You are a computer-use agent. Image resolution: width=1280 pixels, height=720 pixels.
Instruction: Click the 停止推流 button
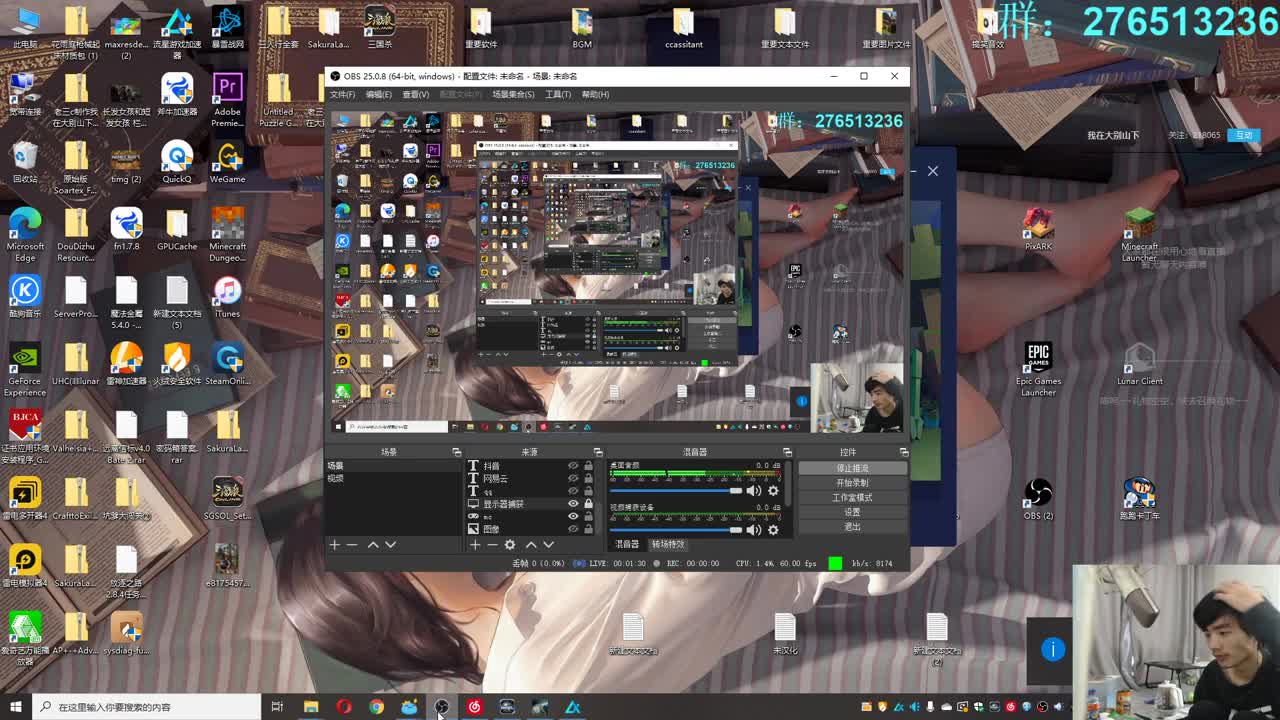852,468
